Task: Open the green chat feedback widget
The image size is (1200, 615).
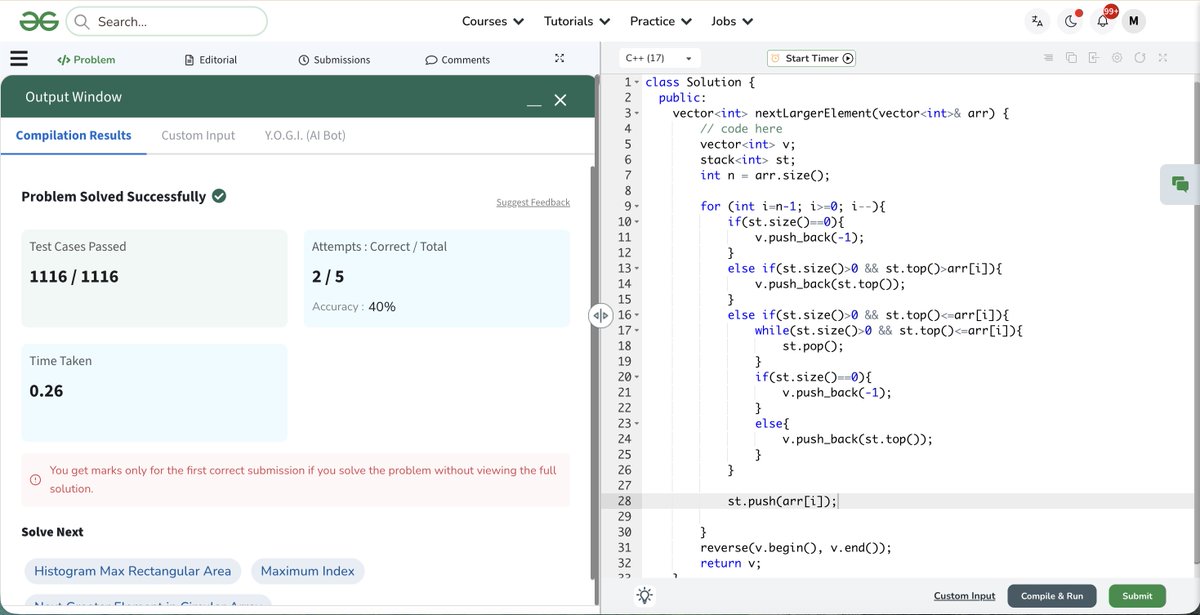Action: [x=1180, y=184]
